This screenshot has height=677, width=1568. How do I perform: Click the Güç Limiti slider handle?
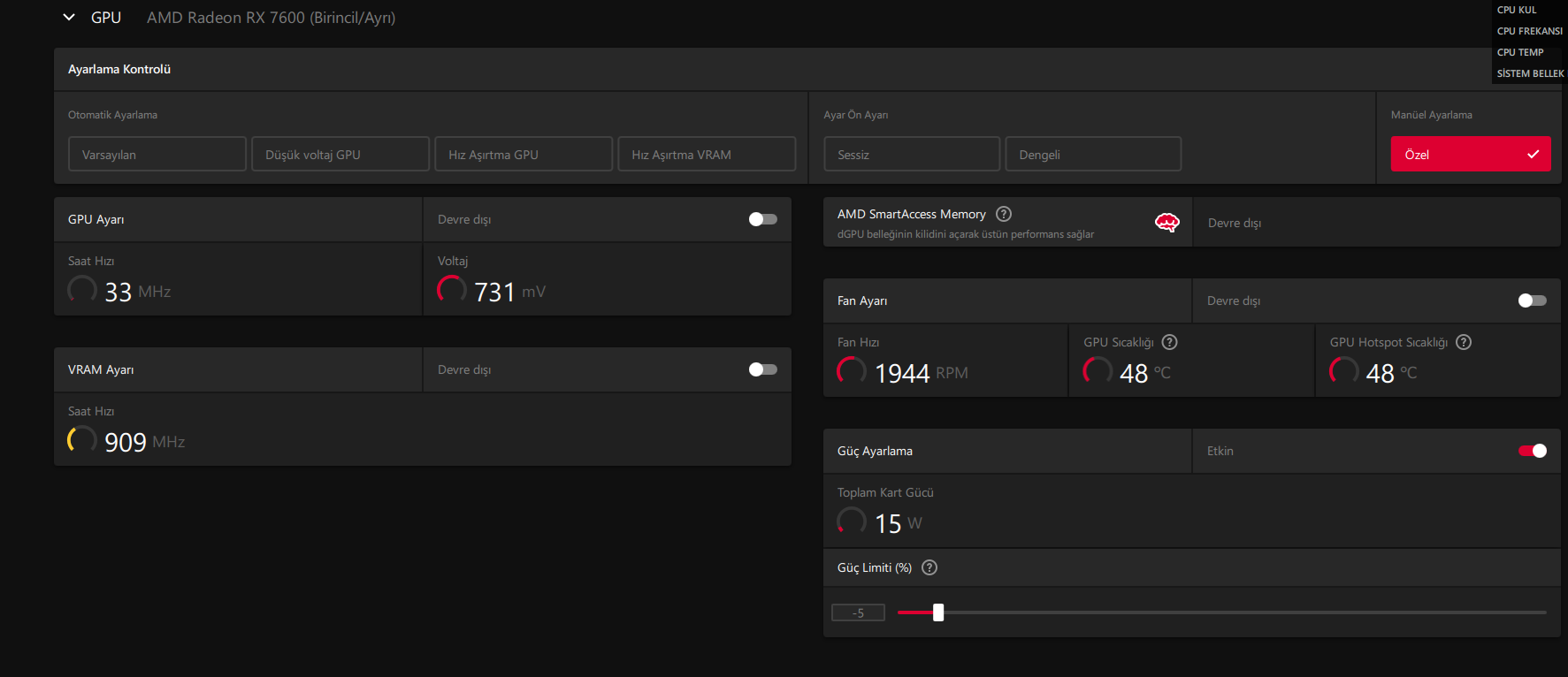coord(938,612)
